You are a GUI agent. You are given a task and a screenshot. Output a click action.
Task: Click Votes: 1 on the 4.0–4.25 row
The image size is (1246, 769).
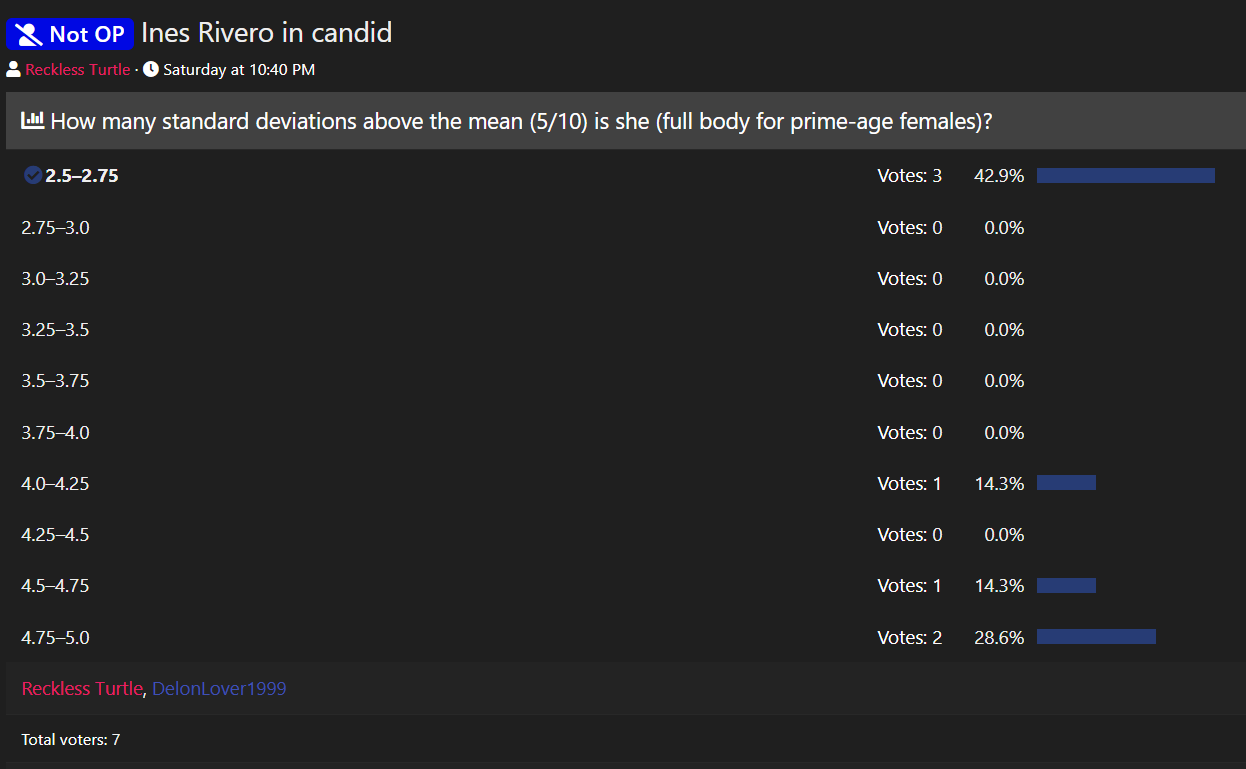909,484
